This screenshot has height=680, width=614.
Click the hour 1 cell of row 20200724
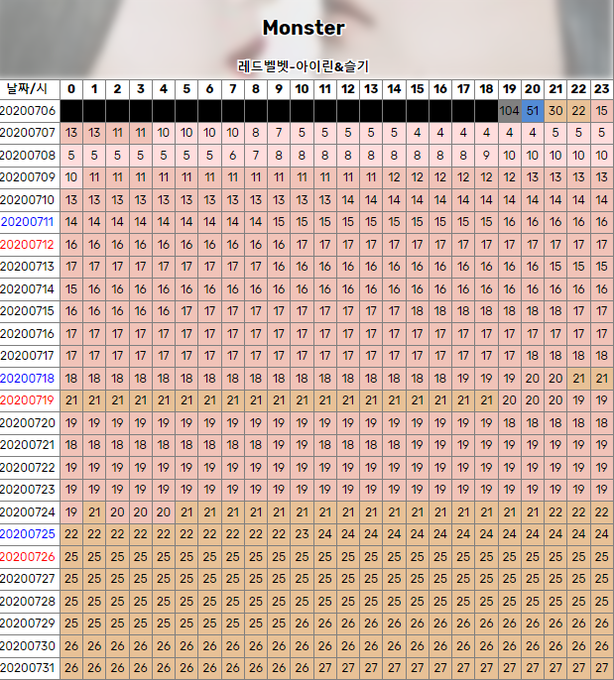tap(94, 512)
